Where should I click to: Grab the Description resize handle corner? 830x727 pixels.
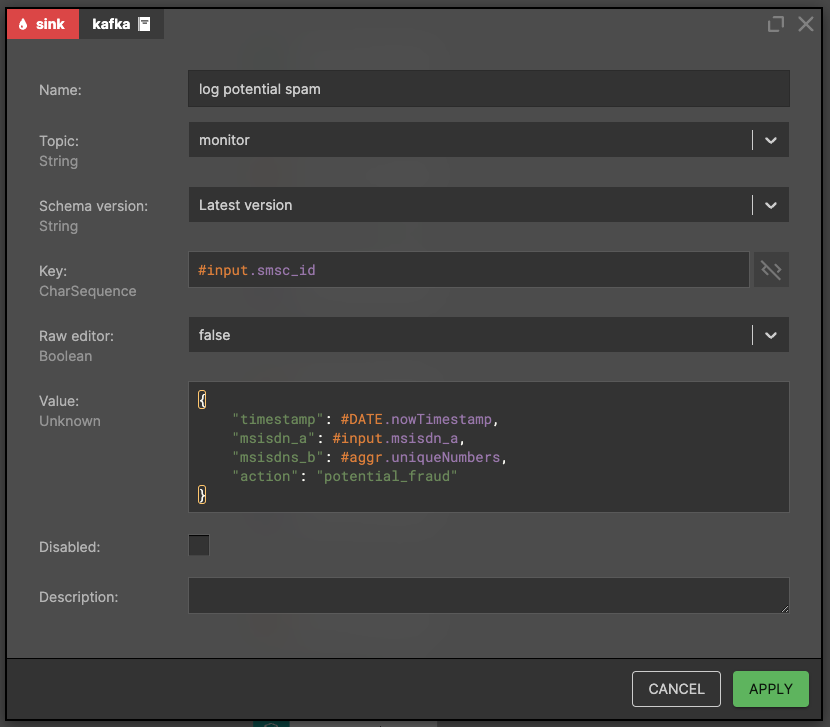784,609
